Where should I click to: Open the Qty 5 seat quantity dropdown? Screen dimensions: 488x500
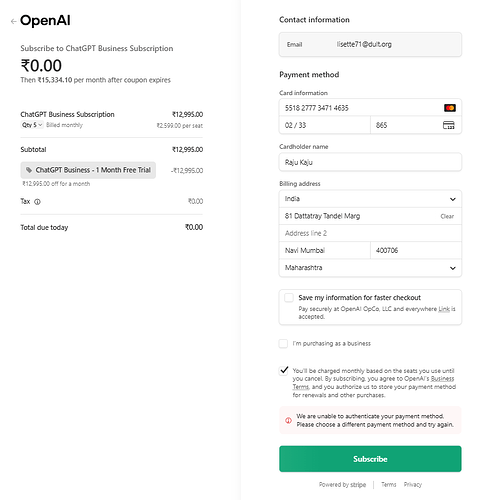click(32, 125)
